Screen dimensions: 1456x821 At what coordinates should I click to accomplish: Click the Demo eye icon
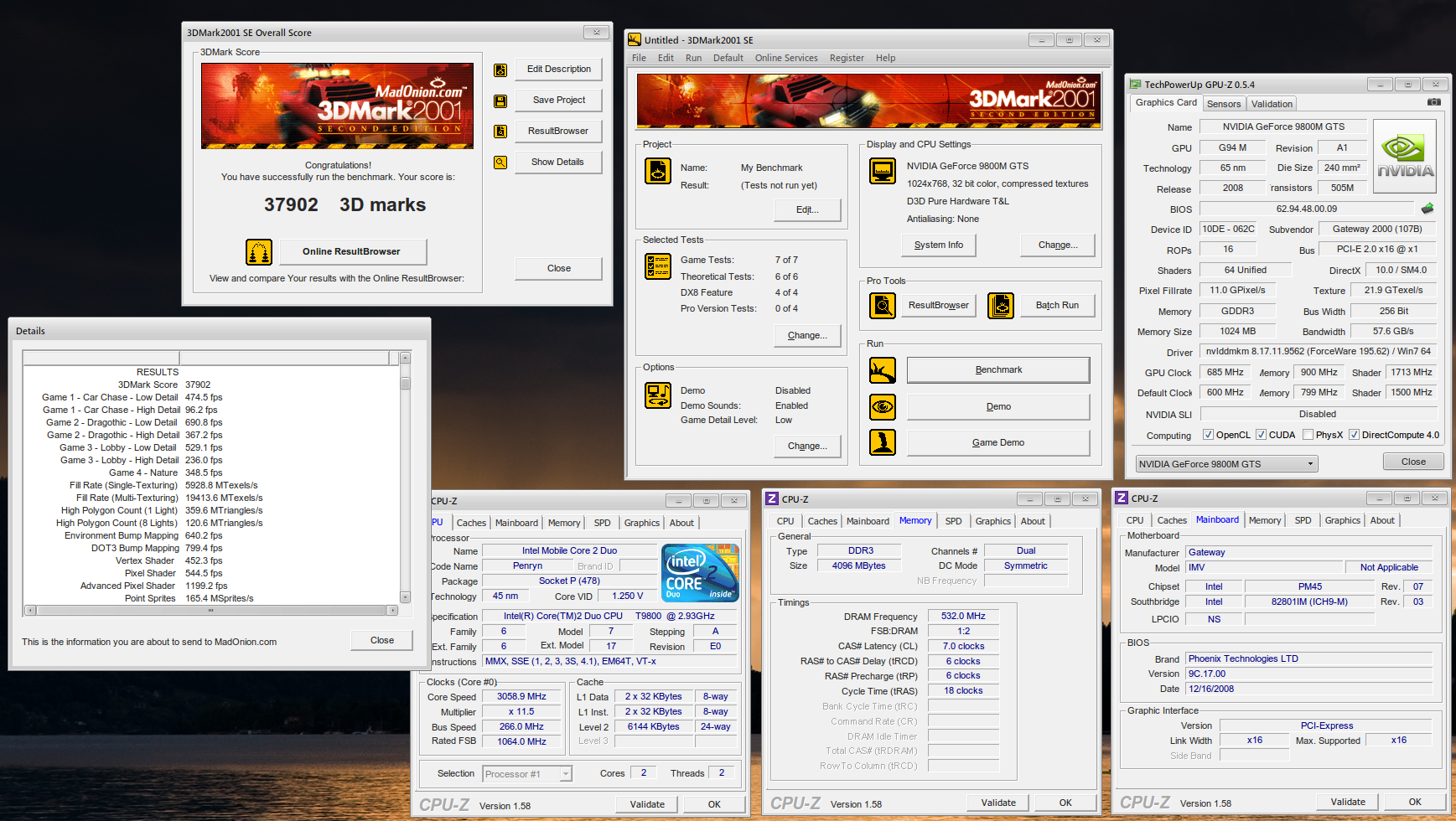(883, 407)
